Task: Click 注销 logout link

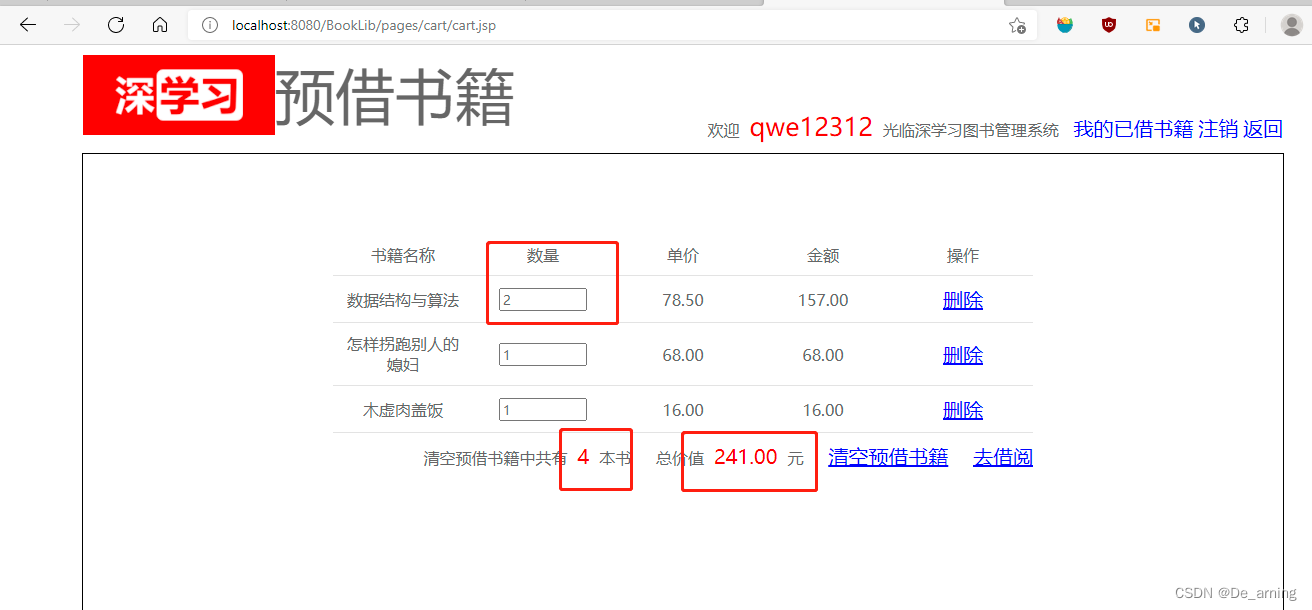Action: 1218,129
